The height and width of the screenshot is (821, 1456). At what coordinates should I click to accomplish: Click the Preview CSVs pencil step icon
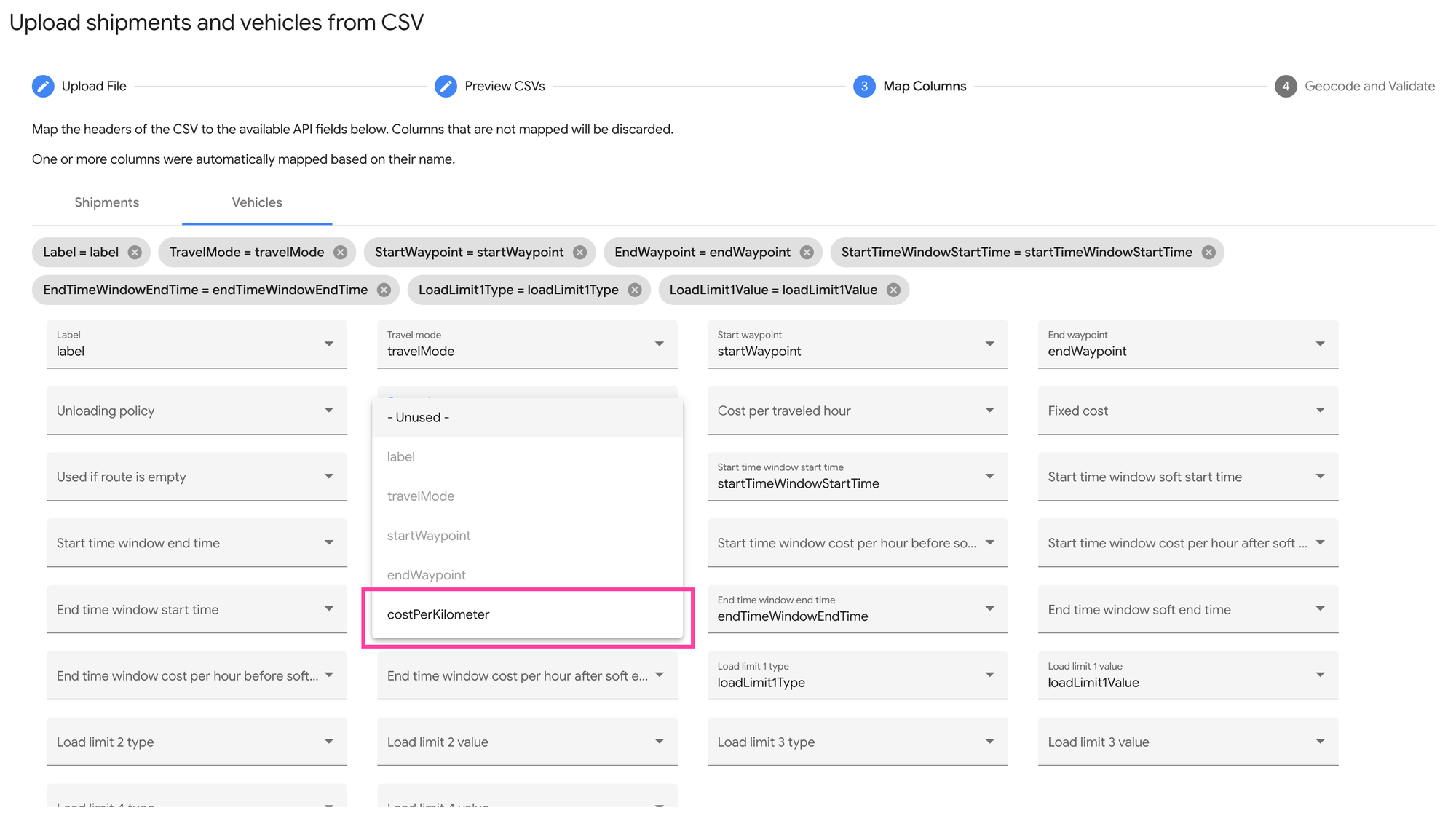[x=446, y=85]
